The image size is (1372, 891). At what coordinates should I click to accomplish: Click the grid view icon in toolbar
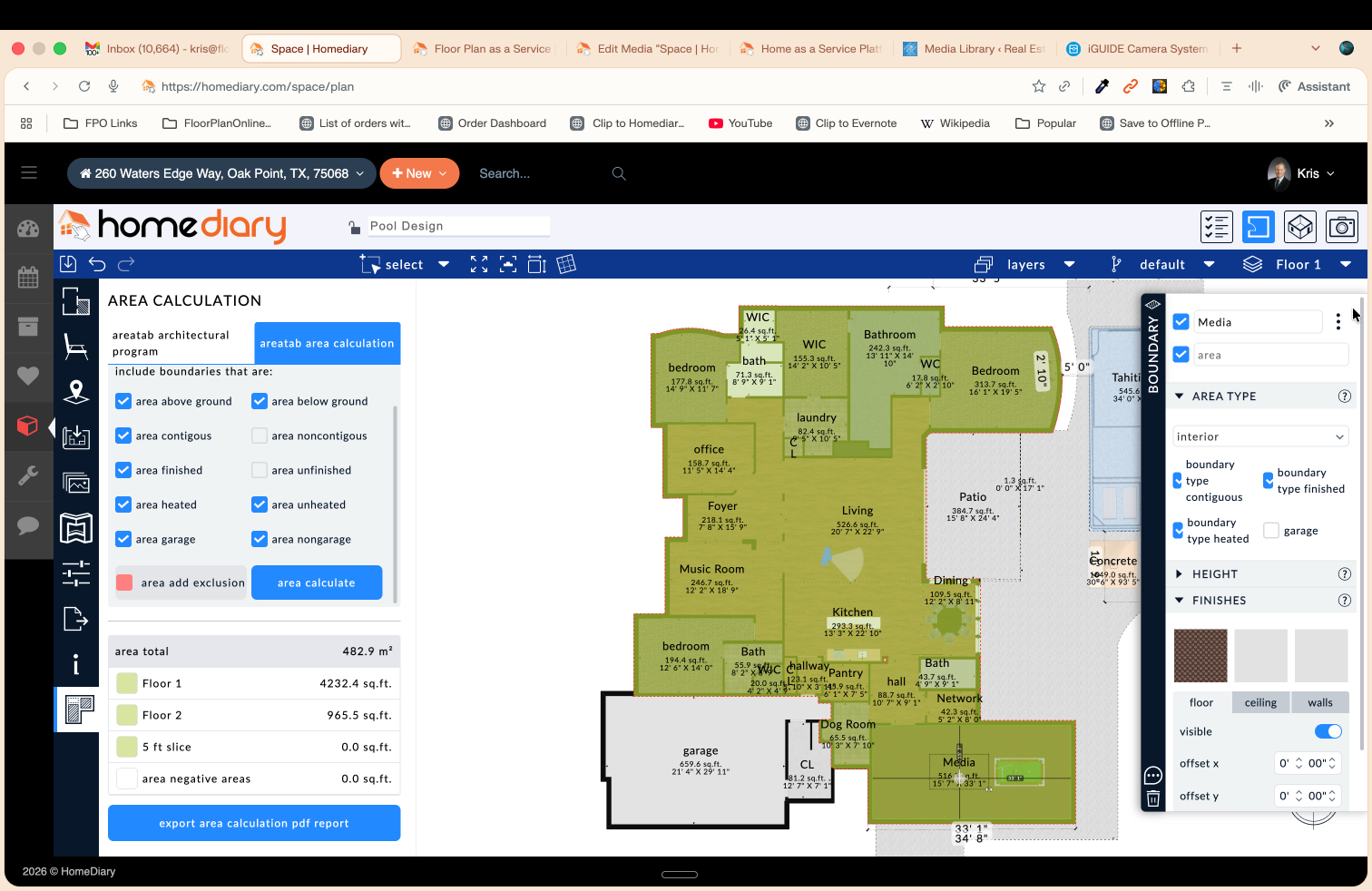pyautogui.click(x=566, y=264)
